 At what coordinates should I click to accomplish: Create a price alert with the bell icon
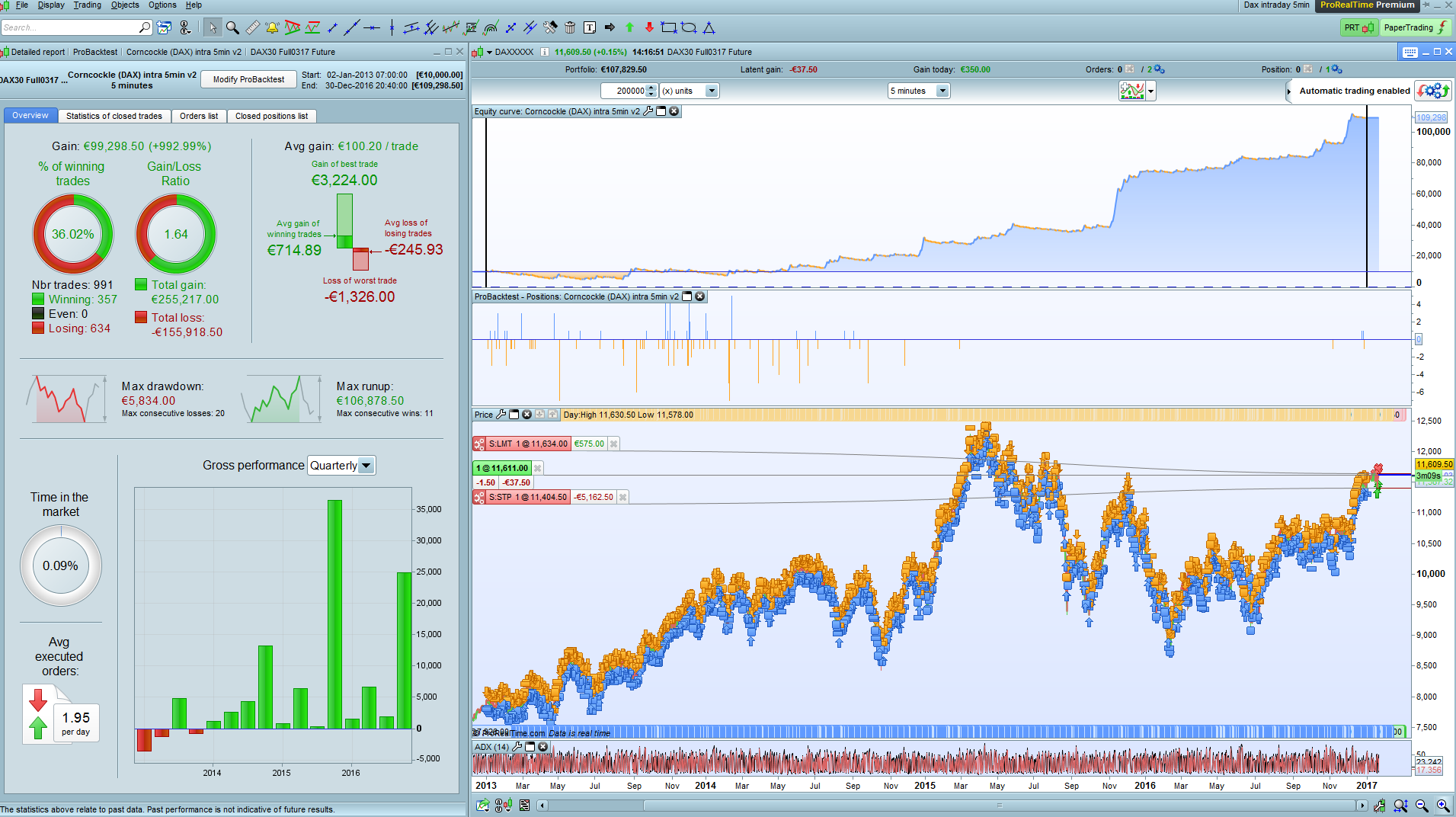click(x=272, y=28)
